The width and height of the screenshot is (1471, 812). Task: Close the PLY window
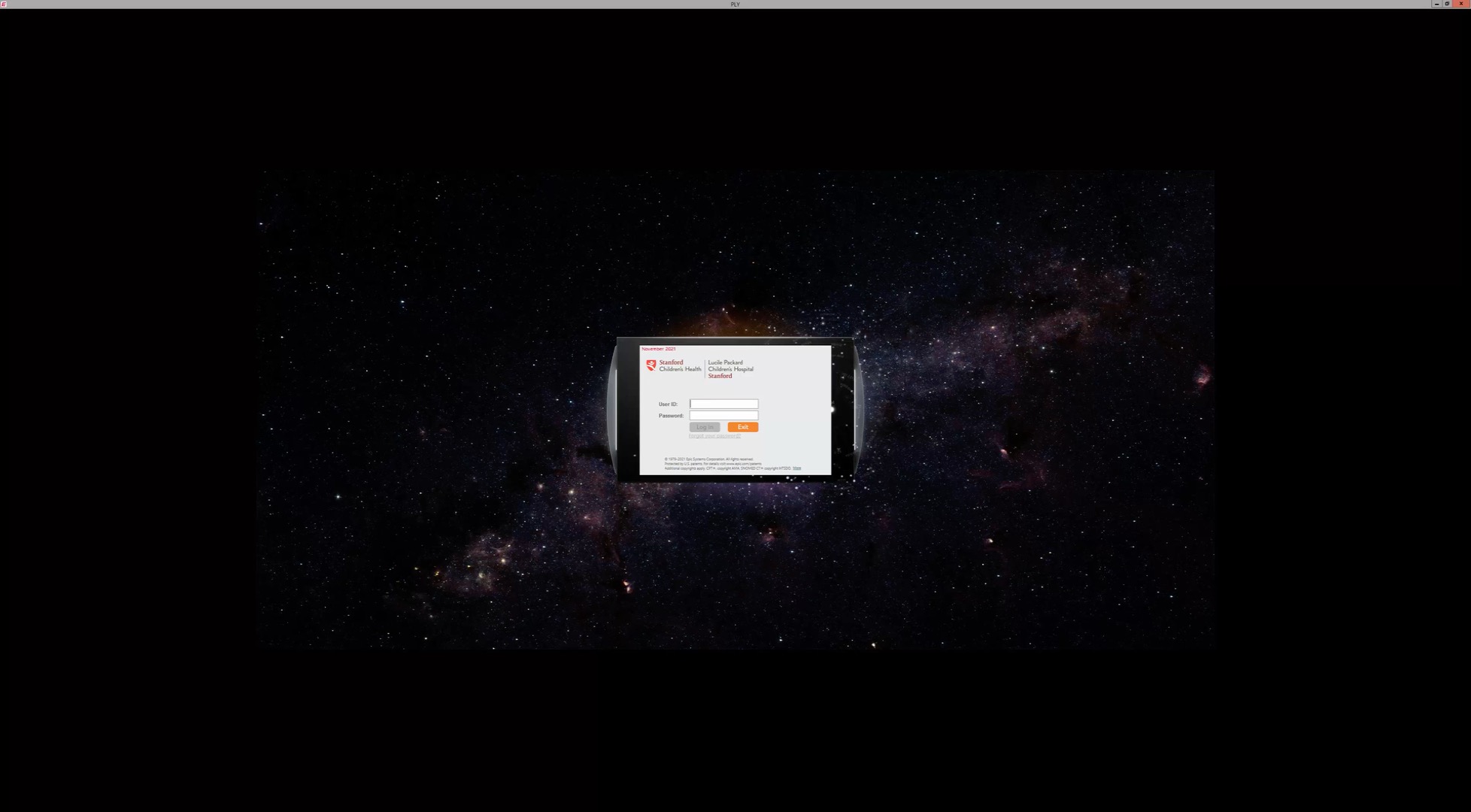click(x=1460, y=4)
